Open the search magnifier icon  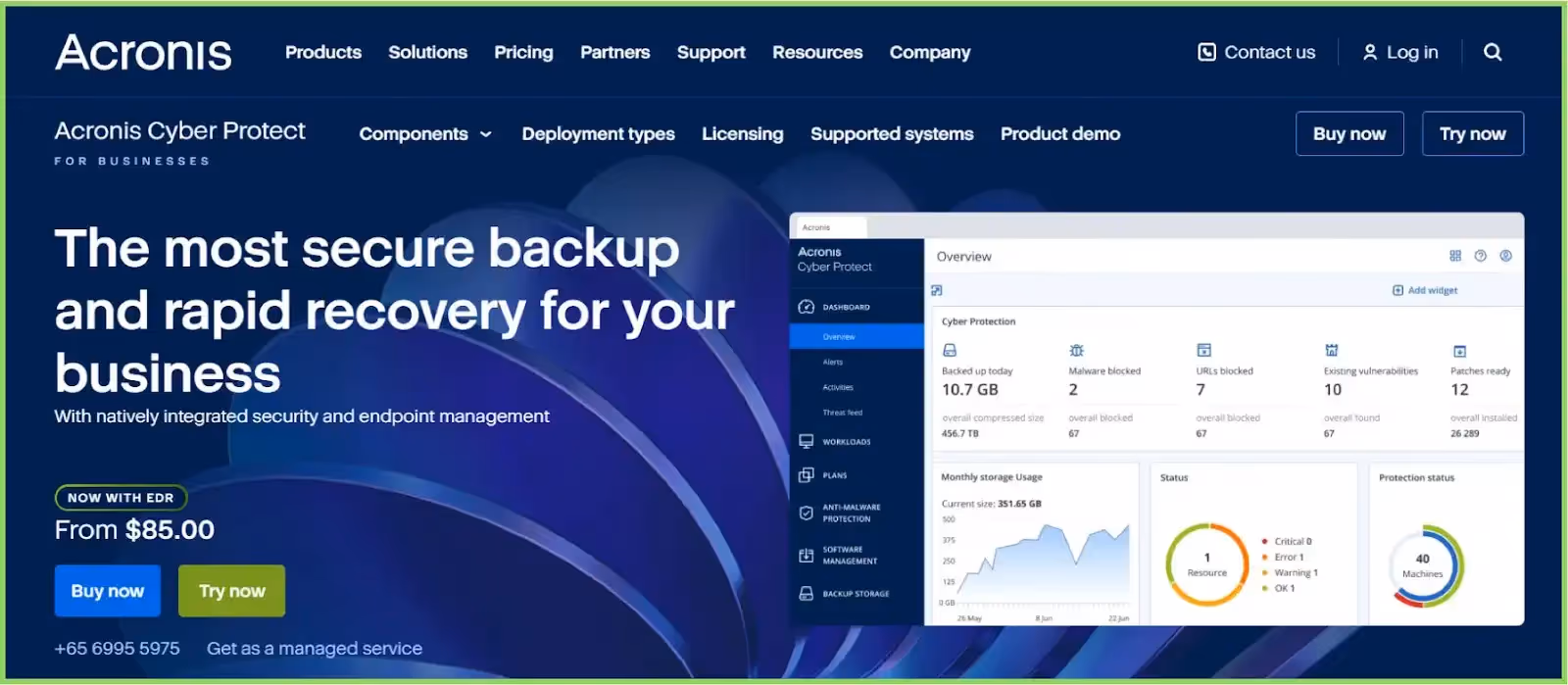(1493, 52)
